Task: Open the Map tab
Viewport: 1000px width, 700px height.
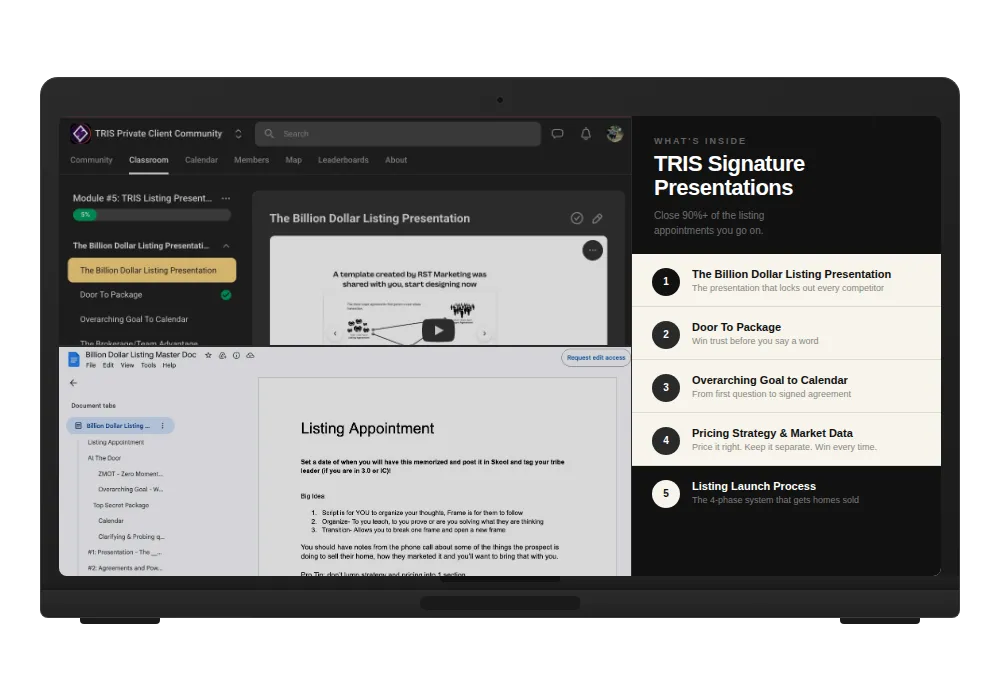Action: pyautogui.click(x=293, y=160)
